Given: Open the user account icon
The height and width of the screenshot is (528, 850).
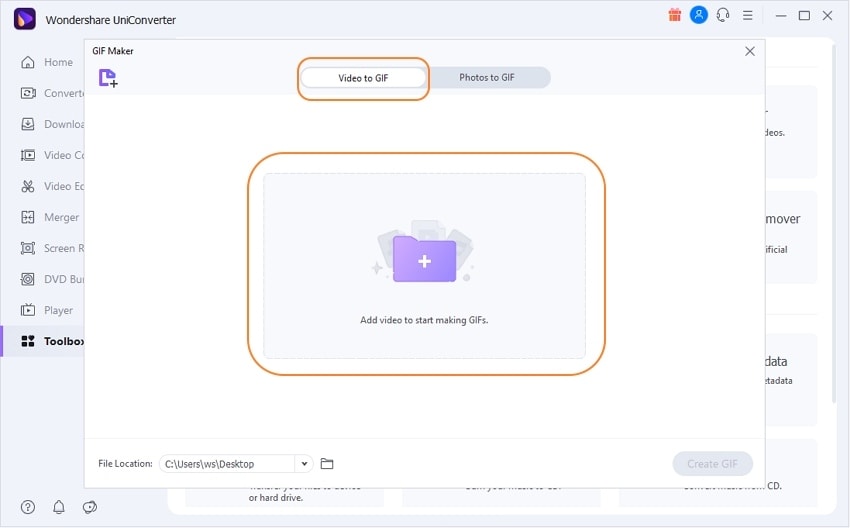Looking at the screenshot, I should click(x=699, y=15).
